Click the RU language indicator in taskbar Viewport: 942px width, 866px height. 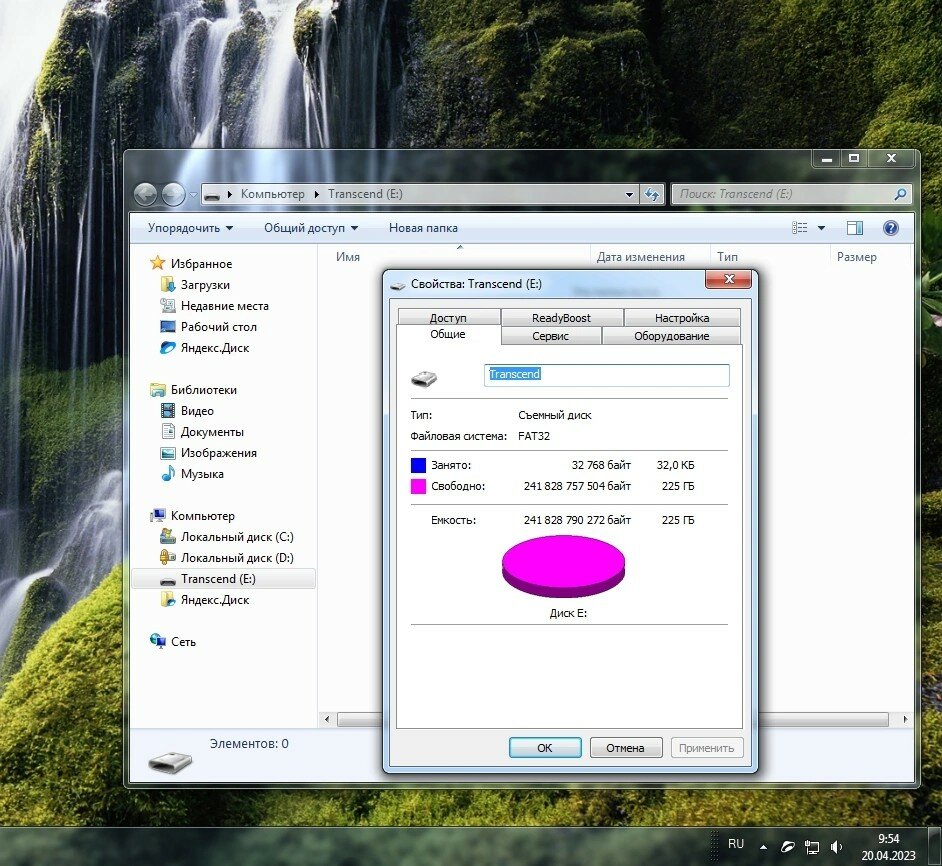[736, 844]
